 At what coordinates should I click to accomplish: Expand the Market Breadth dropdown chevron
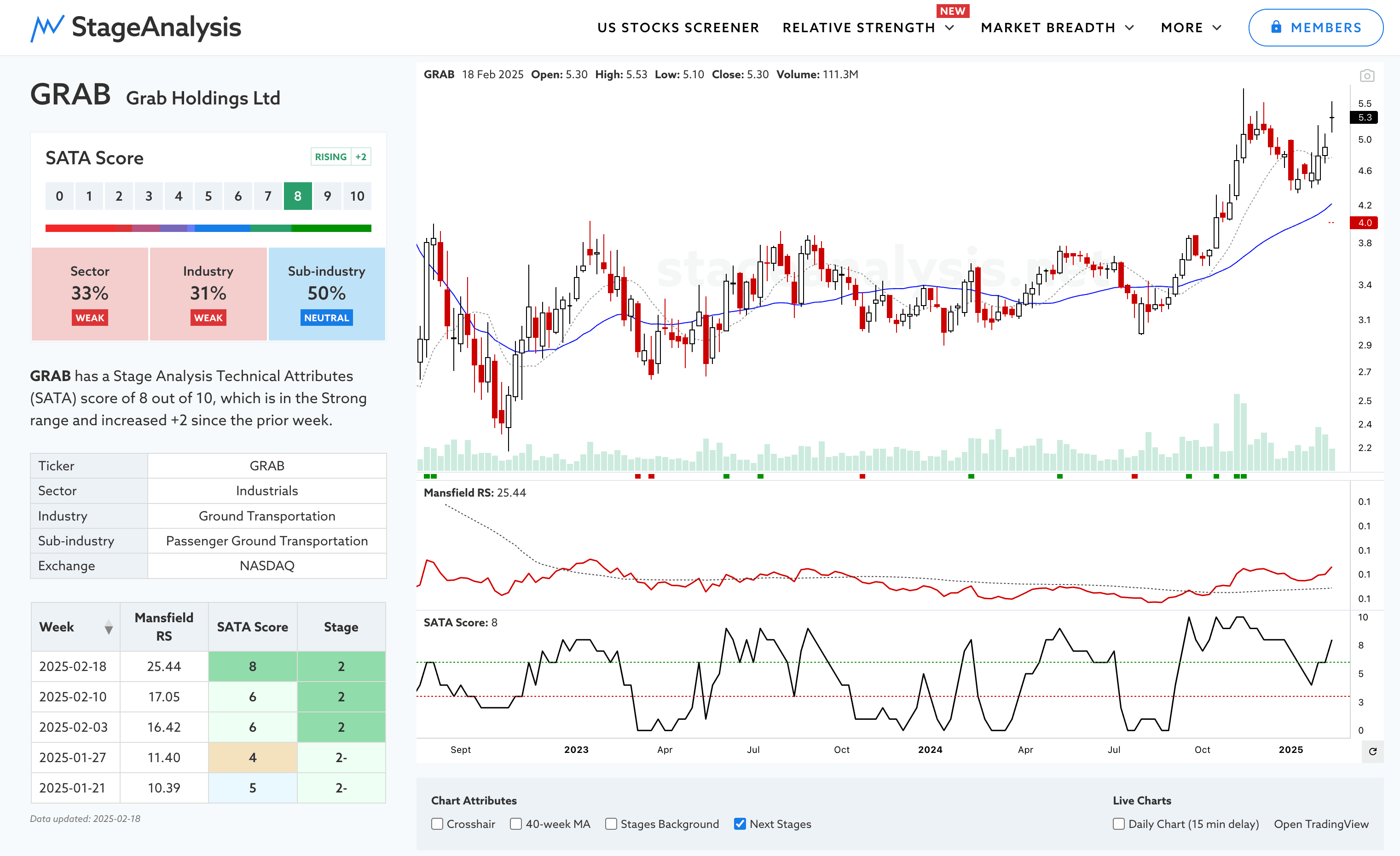point(1129,28)
